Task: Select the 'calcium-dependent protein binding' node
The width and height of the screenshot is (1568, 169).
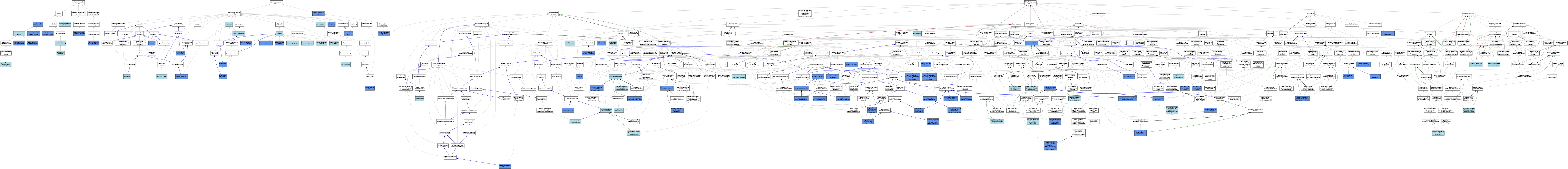Action: pyautogui.click(x=33, y=33)
